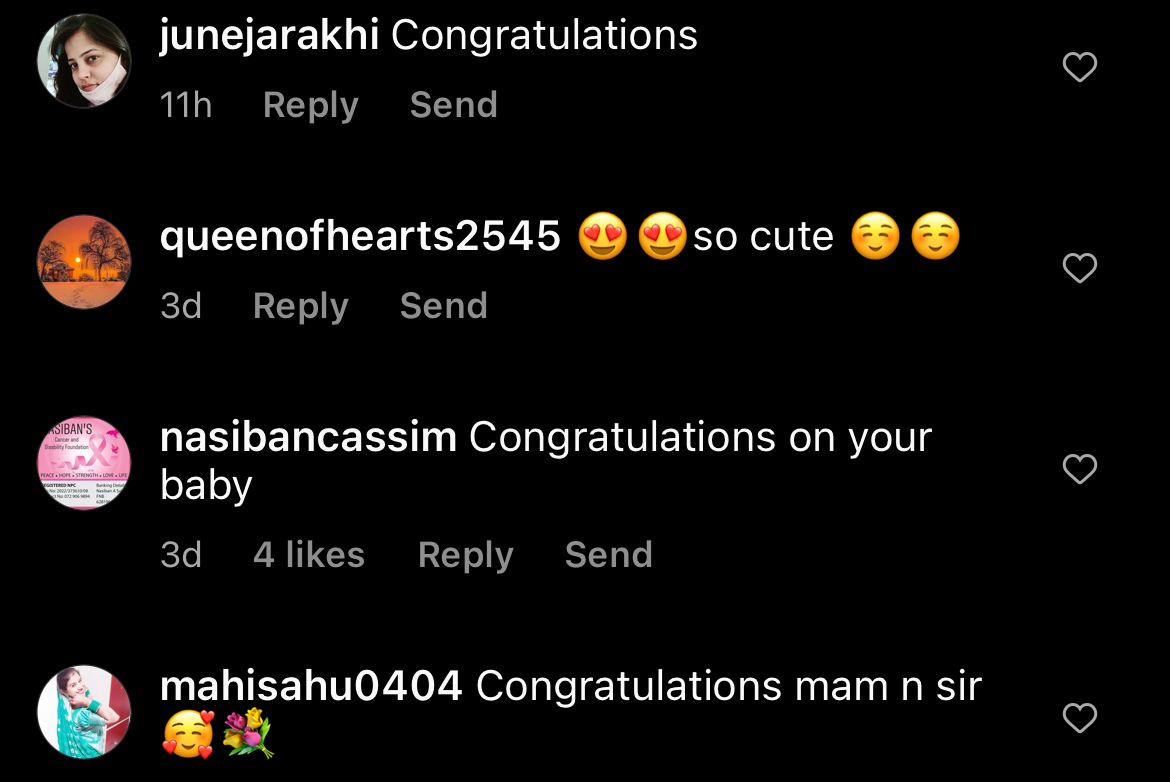
Task: Tap the 3d timestamp on queenofhearts2545's comment
Action: 181,306
